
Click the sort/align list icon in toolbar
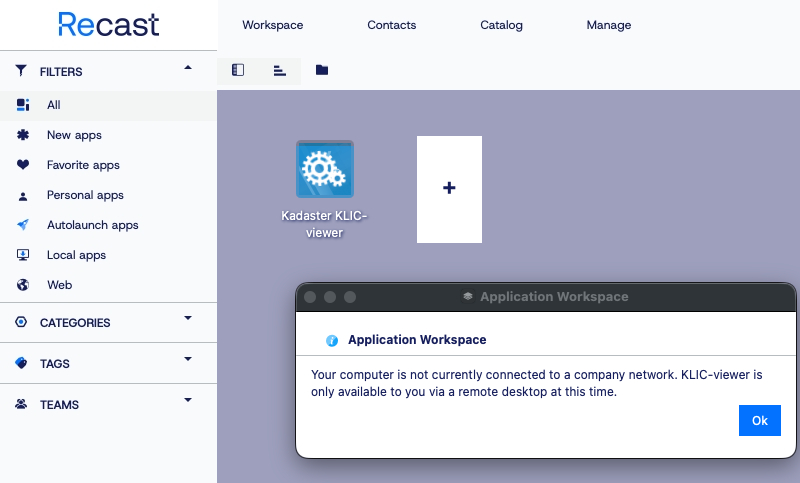pos(279,70)
